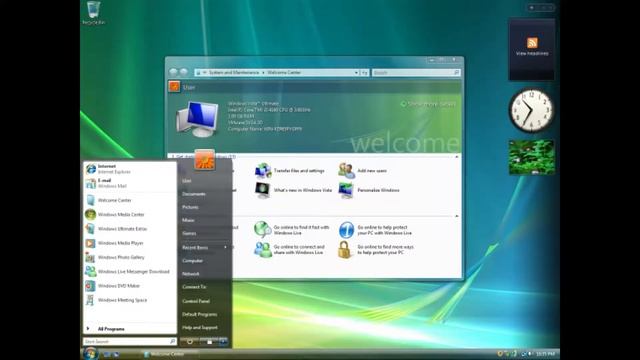Screen dimensions: 640x360
Task: Go online to find it fast with Windows Live
Action: click(291, 230)
